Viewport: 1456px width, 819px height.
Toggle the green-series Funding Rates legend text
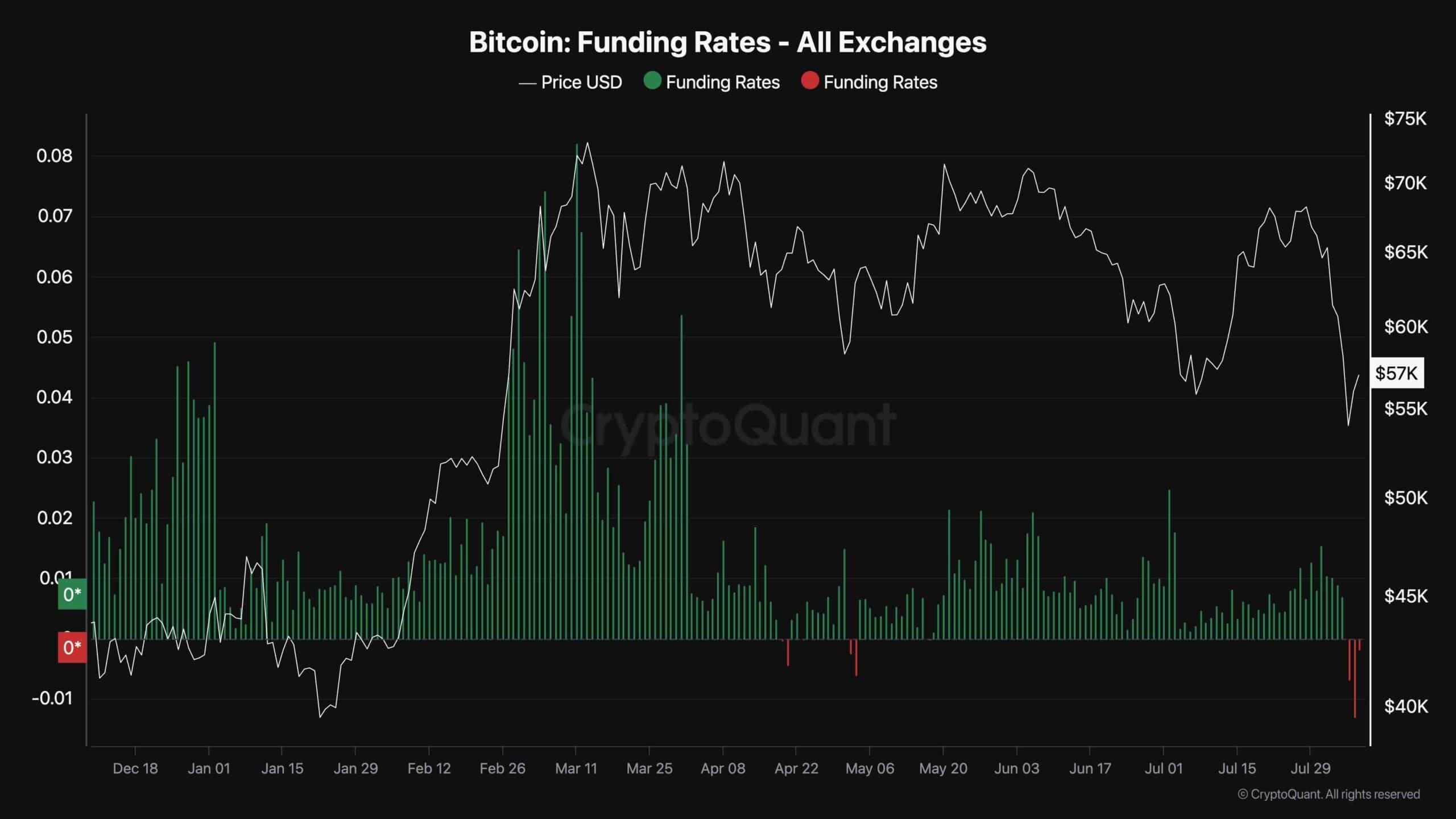coord(722,82)
